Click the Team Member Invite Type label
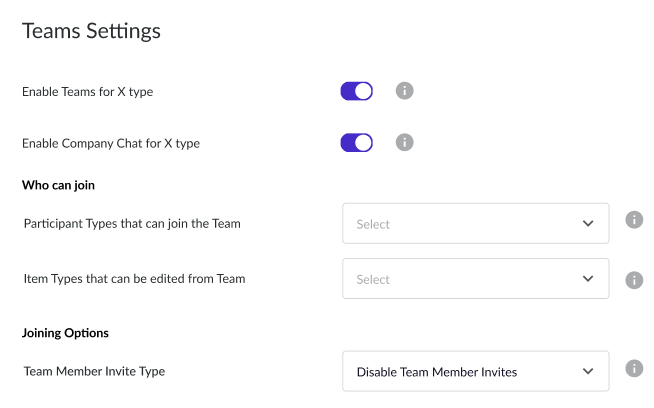654x408 pixels. coord(94,371)
